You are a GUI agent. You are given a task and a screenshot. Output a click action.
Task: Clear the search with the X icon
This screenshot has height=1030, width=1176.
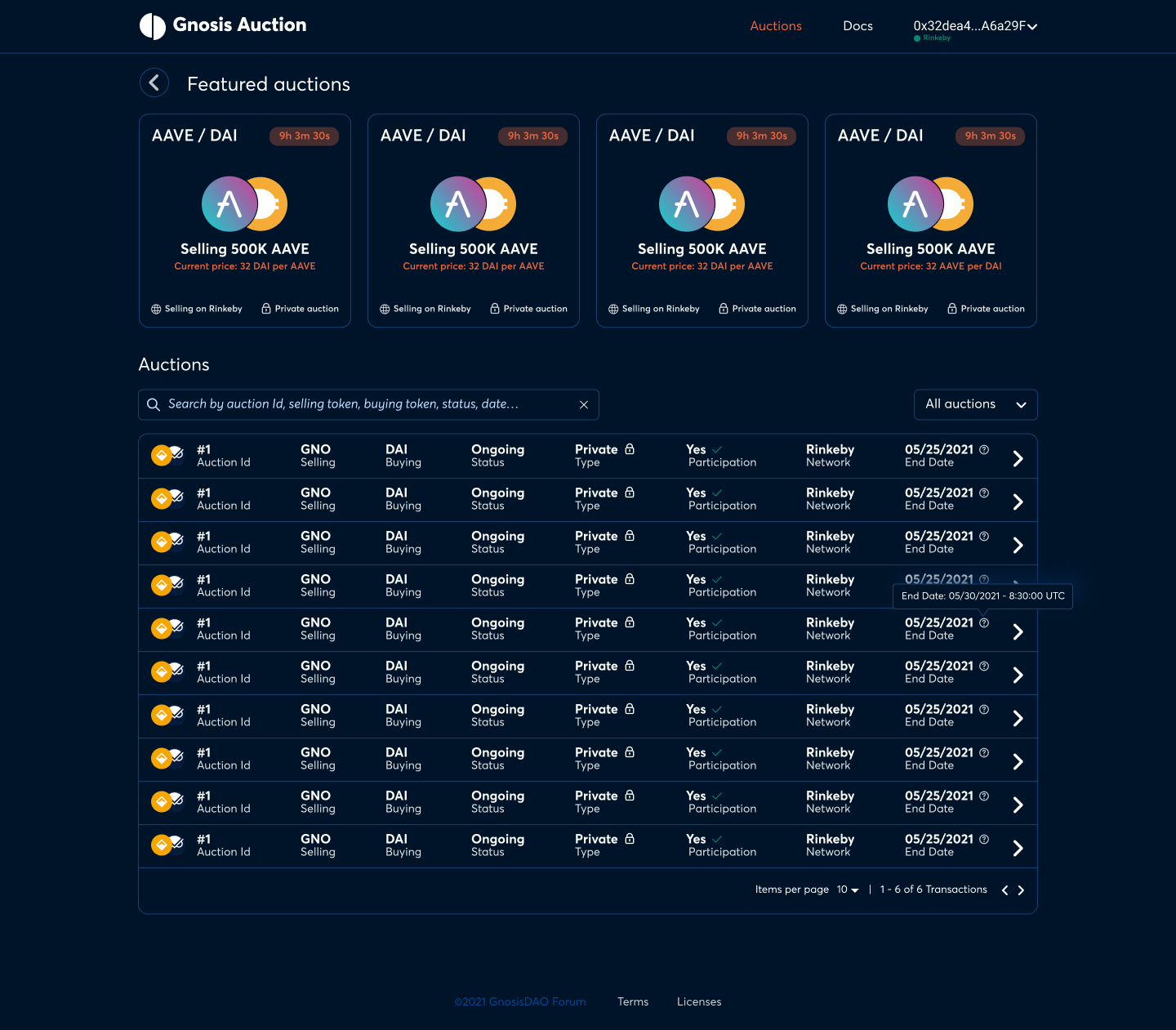pyautogui.click(x=584, y=404)
